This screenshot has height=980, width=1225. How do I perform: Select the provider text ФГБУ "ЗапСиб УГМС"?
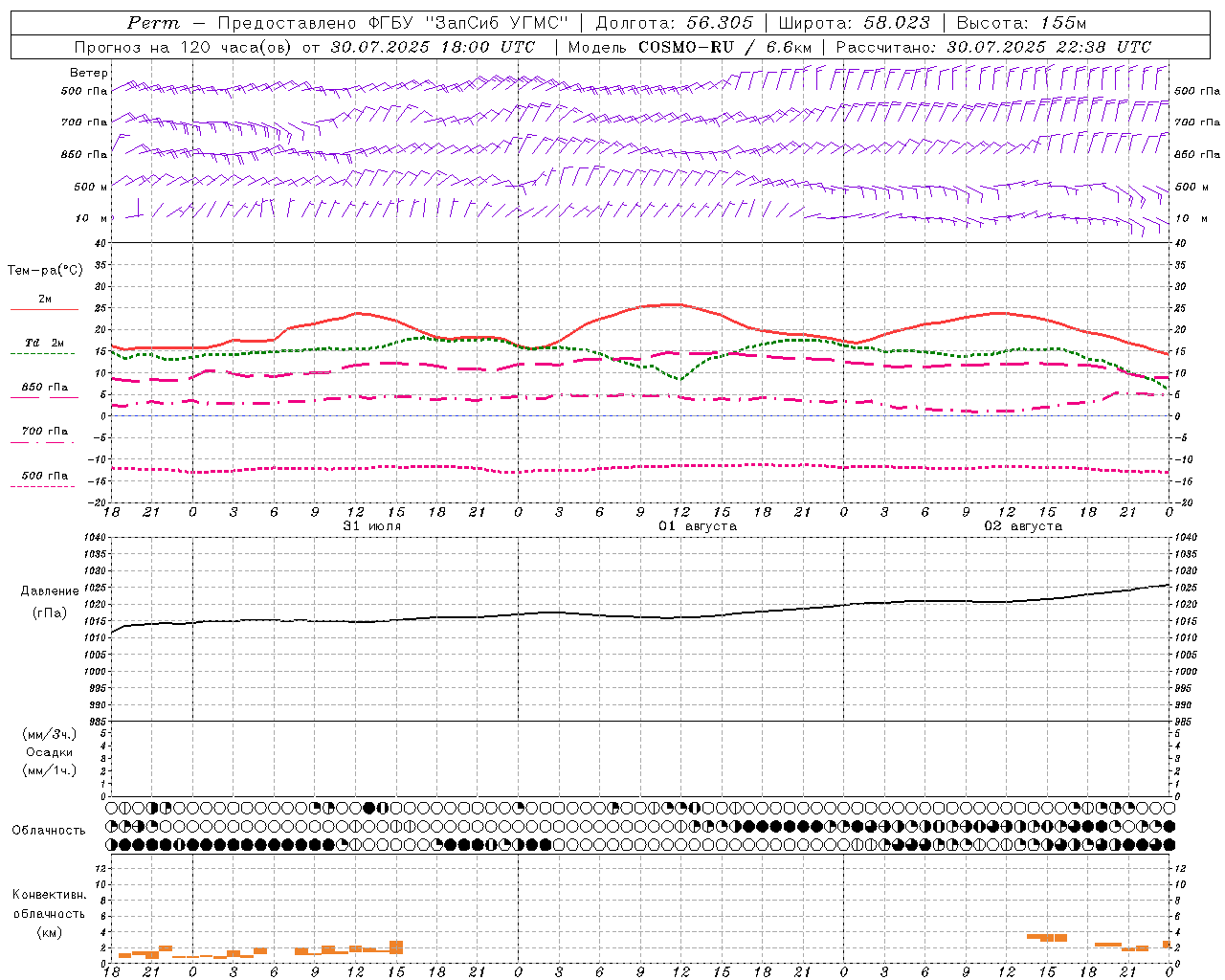(x=469, y=23)
